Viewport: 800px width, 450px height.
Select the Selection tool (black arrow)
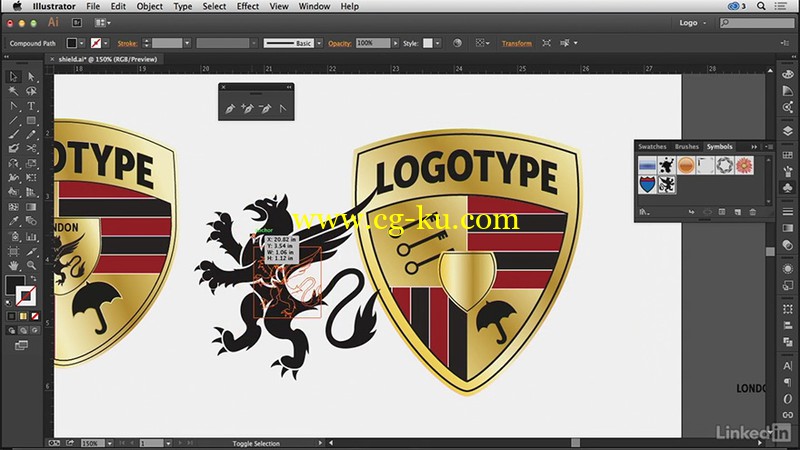13,77
